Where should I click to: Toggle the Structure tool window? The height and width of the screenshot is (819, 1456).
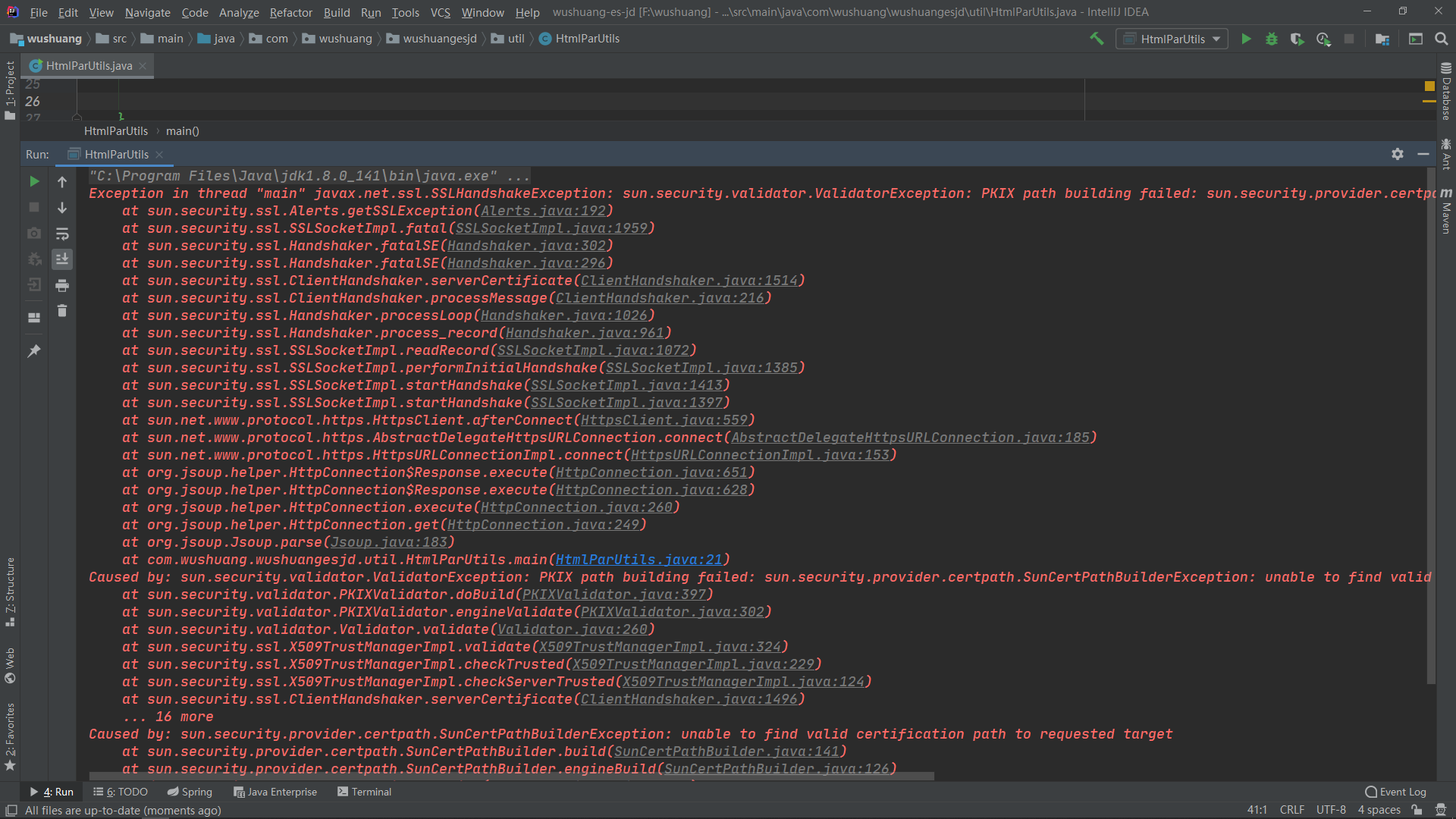click(x=10, y=591)
